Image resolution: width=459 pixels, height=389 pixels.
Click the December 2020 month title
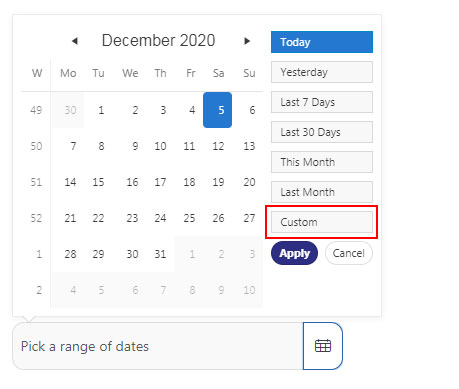158,40
